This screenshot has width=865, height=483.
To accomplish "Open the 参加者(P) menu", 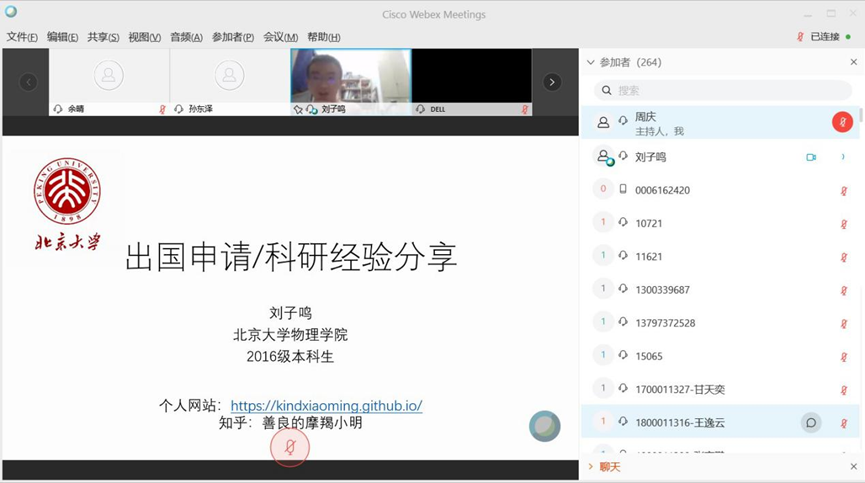I will [233, 37].
